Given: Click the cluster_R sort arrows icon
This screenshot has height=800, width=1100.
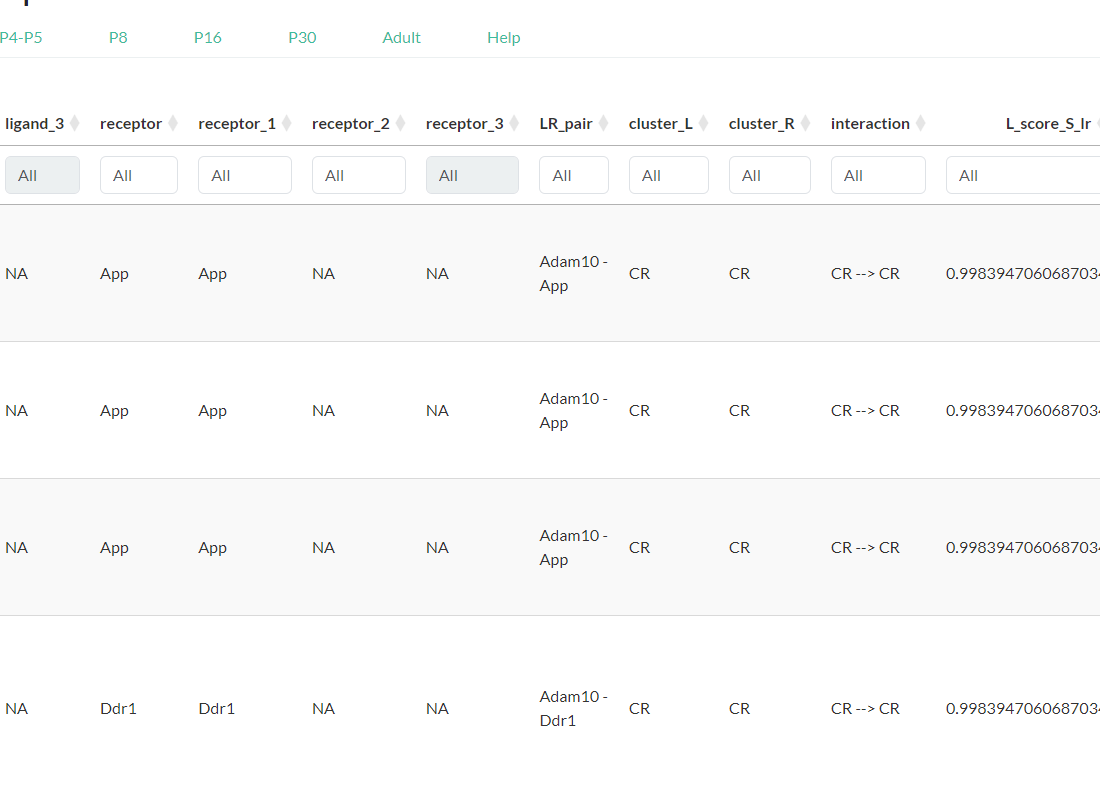Looking at the screenshot, I should click(x=805, y=124).
